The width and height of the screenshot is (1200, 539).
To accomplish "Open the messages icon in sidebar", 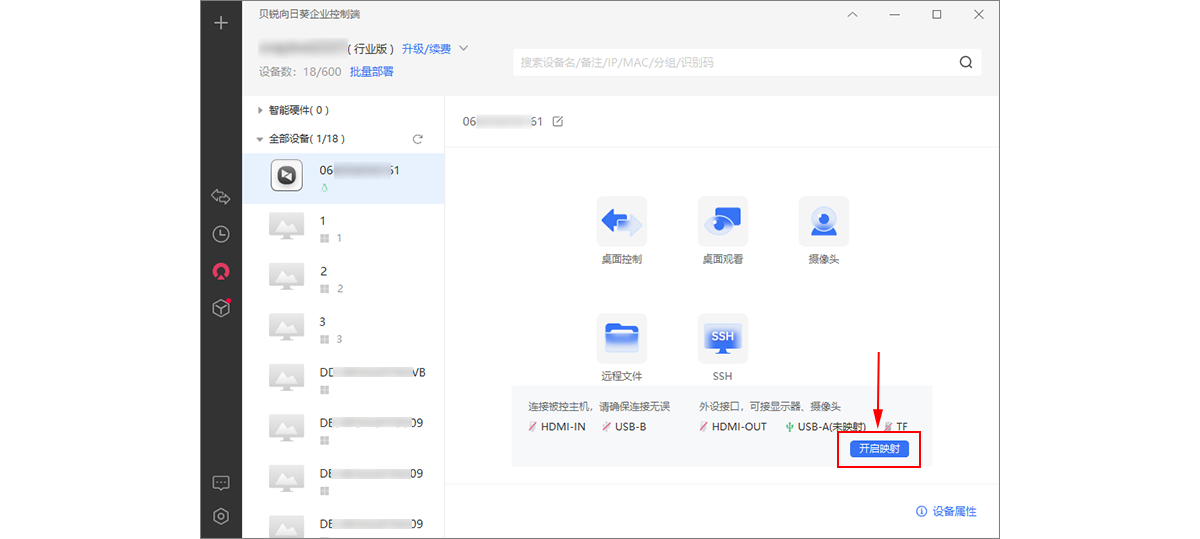I will coord(221,483).
